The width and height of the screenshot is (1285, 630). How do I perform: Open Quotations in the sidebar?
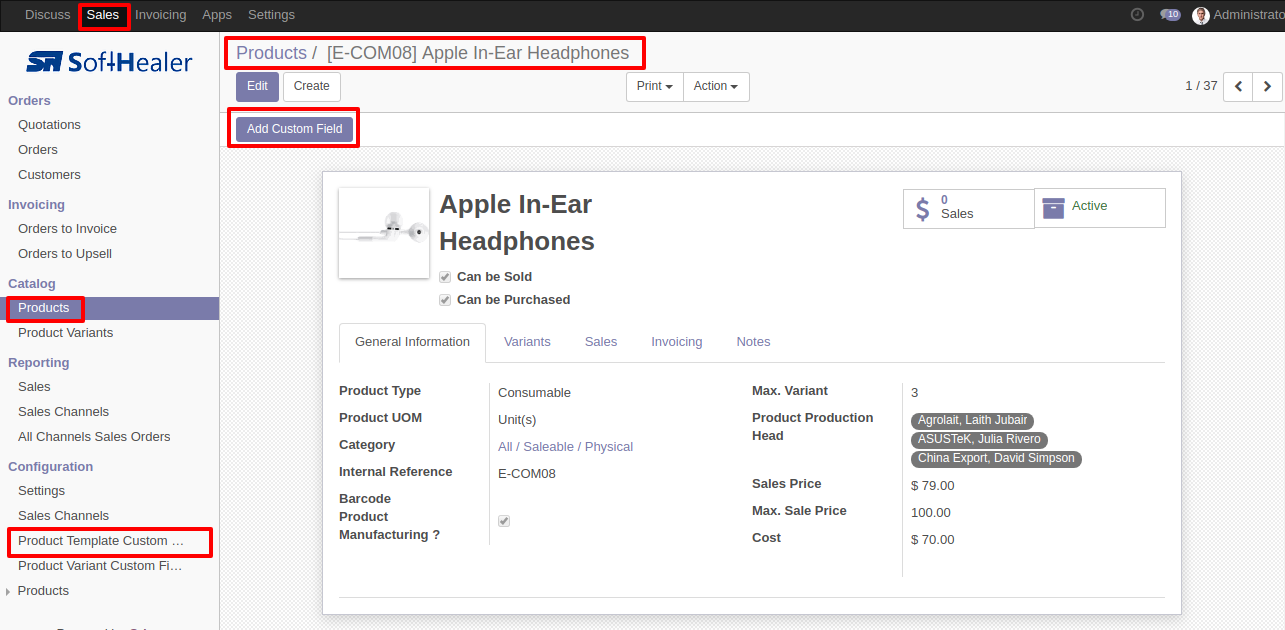click(x=49, y=125)
